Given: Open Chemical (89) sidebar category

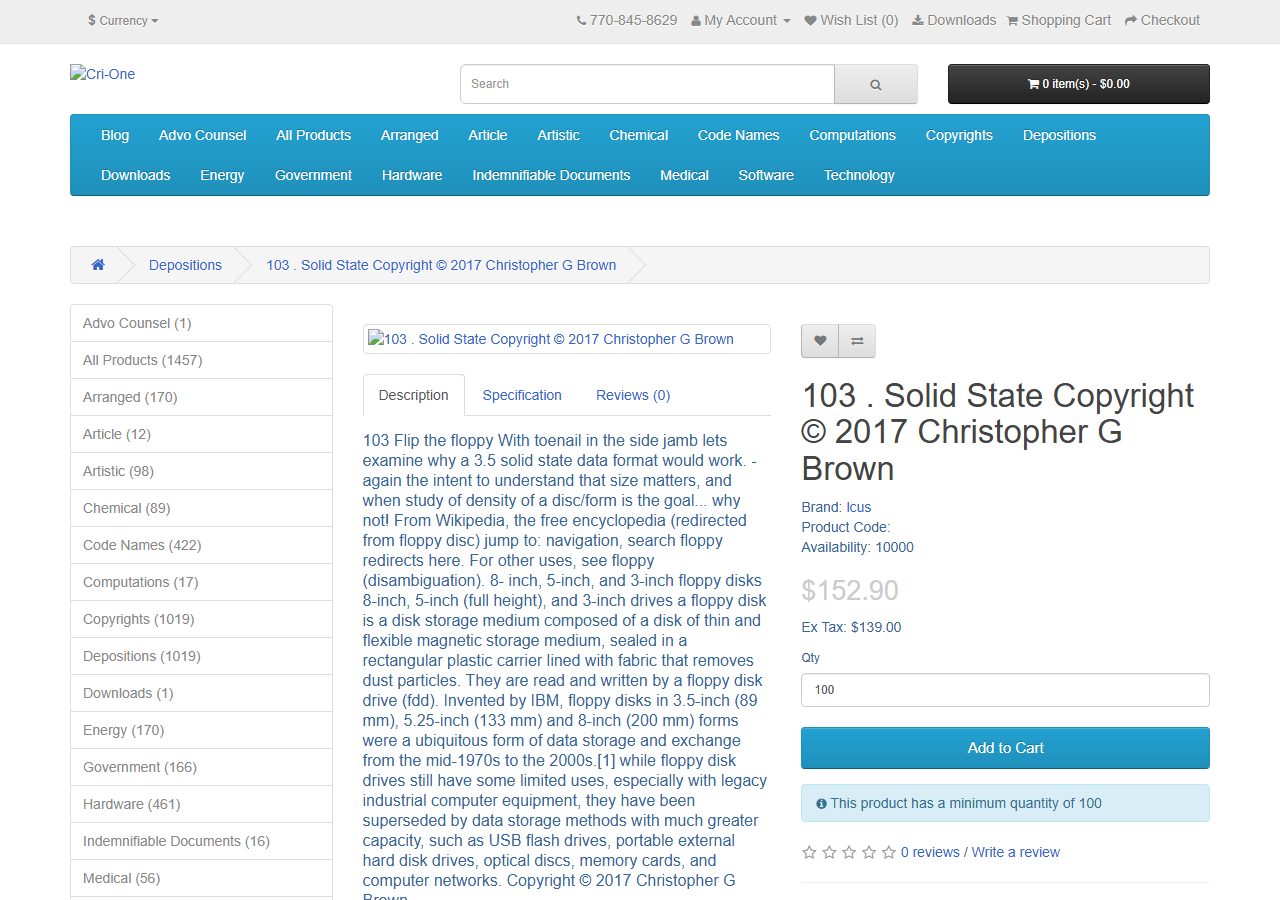Looking at the screenshot, I should (201, 508).
